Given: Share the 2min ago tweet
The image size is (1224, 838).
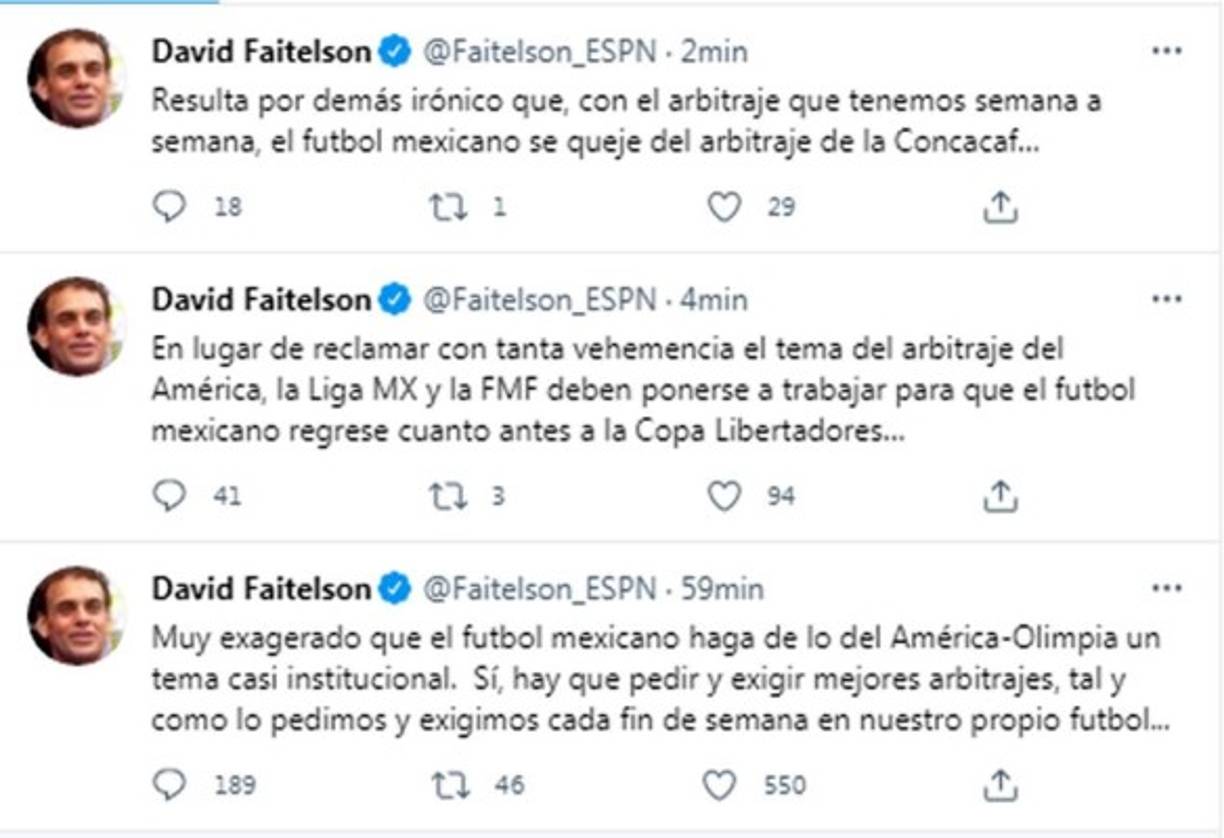Looking at the screenshot, I should pos(1000,207).
